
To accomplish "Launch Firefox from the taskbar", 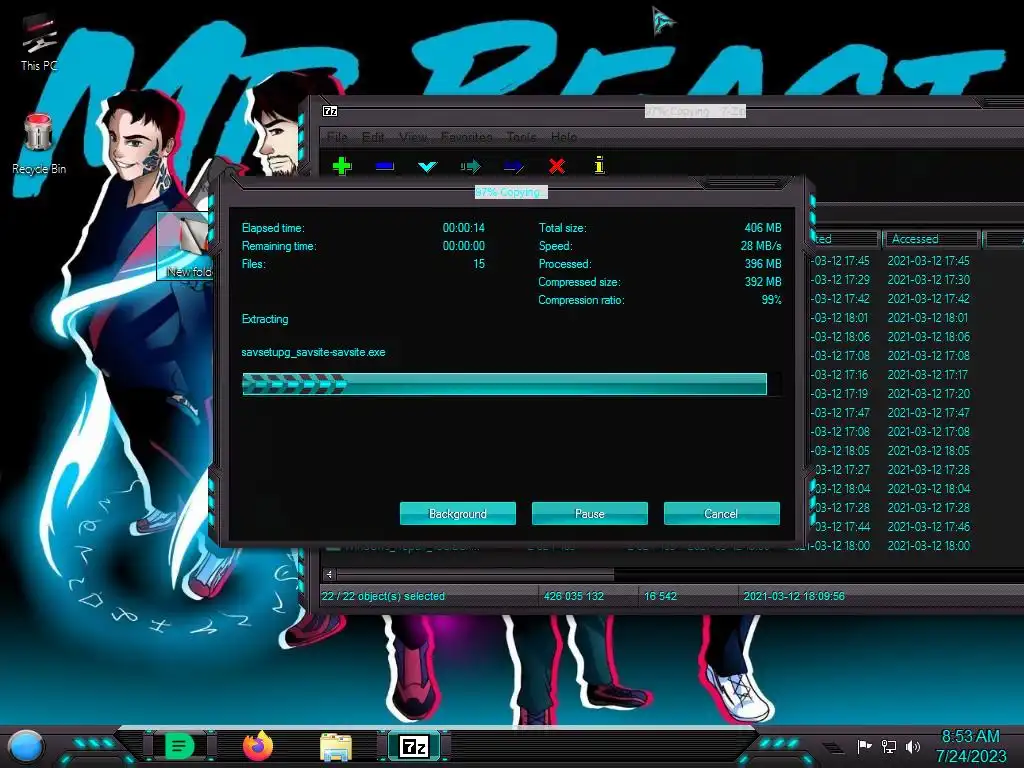I will [x=258, y=746].
